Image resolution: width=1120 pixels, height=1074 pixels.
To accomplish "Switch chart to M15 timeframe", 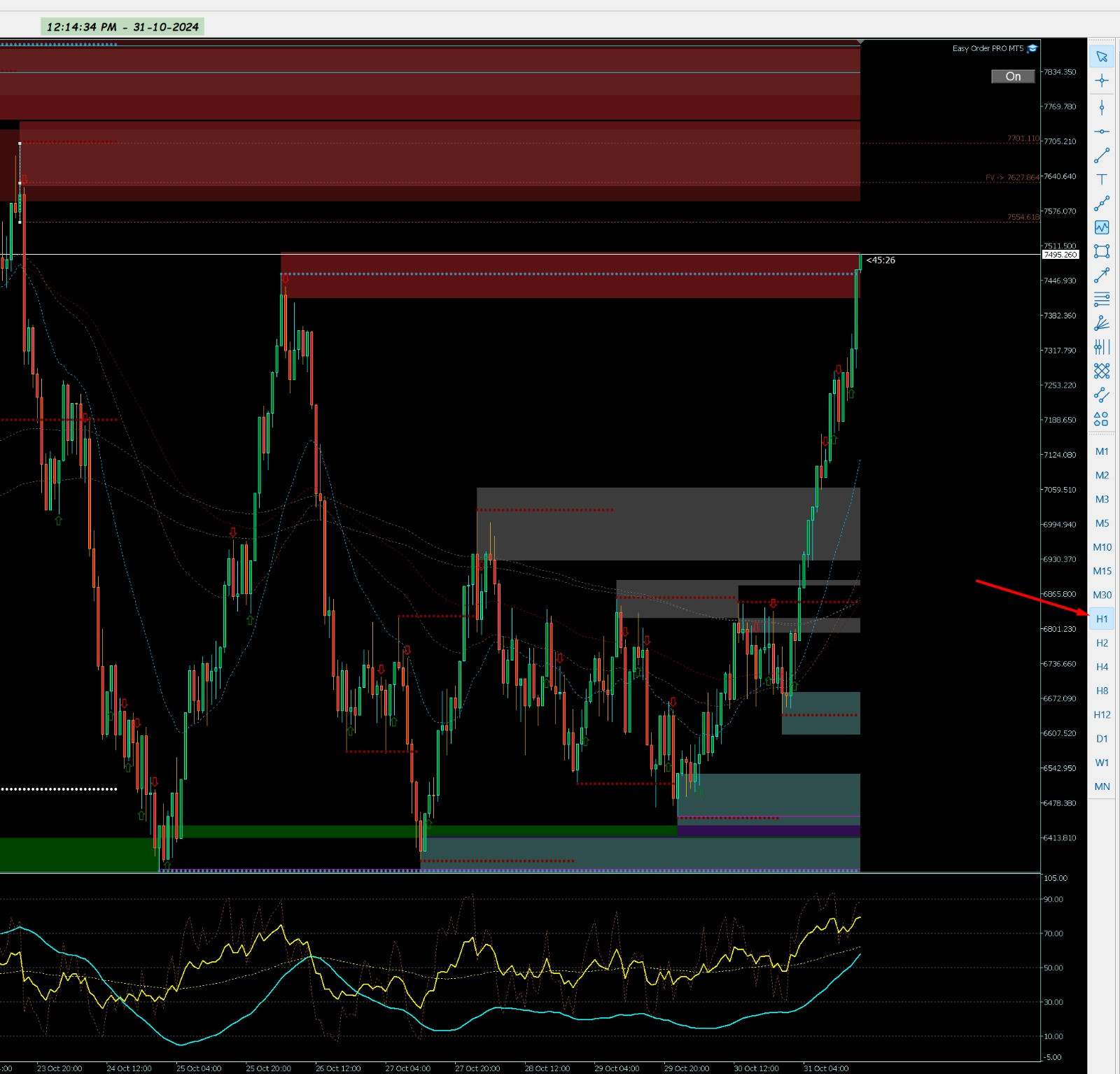I will (1102, 571).
